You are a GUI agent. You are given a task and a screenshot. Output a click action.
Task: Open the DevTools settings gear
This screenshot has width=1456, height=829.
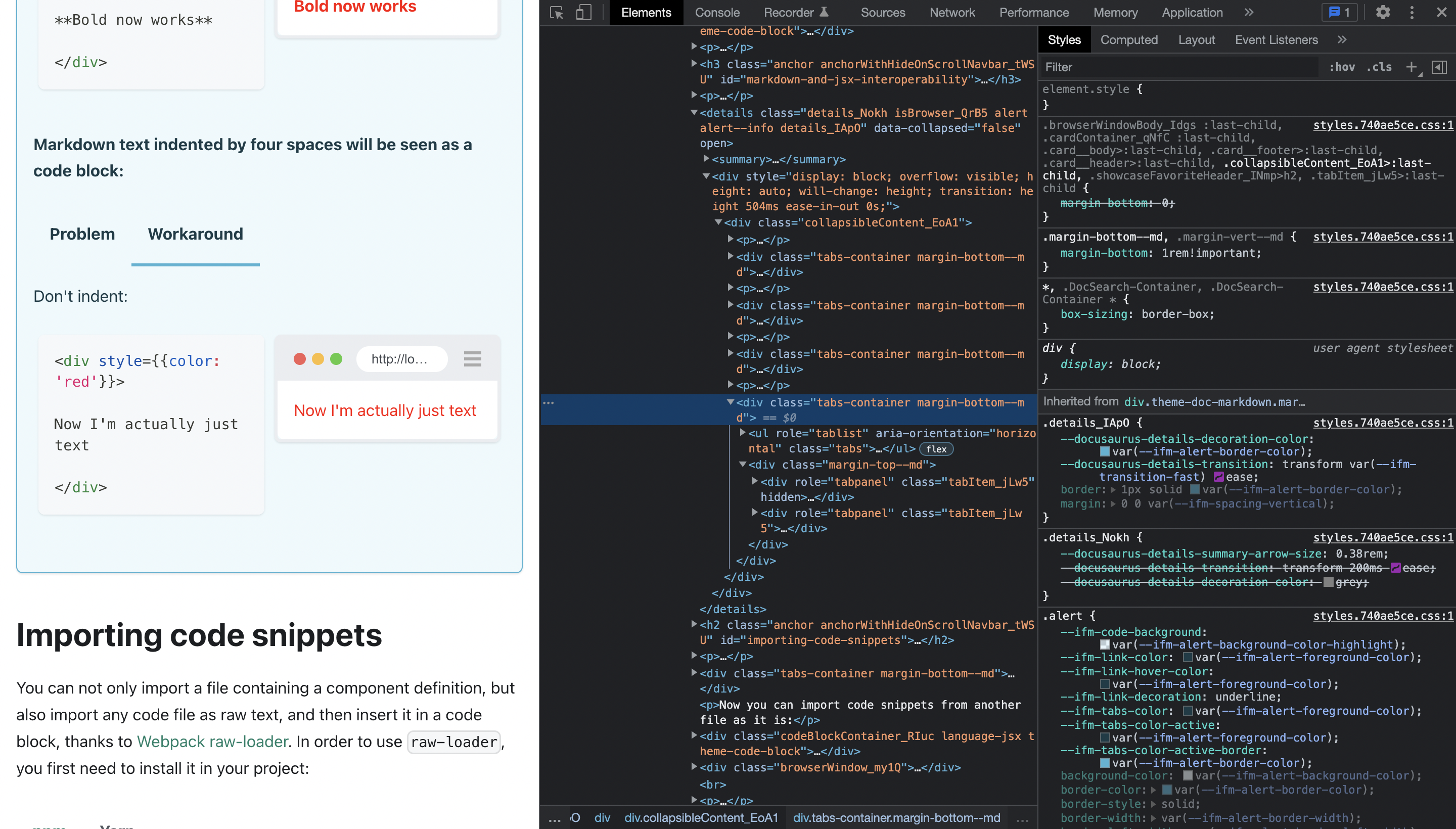pos(1383,13)
